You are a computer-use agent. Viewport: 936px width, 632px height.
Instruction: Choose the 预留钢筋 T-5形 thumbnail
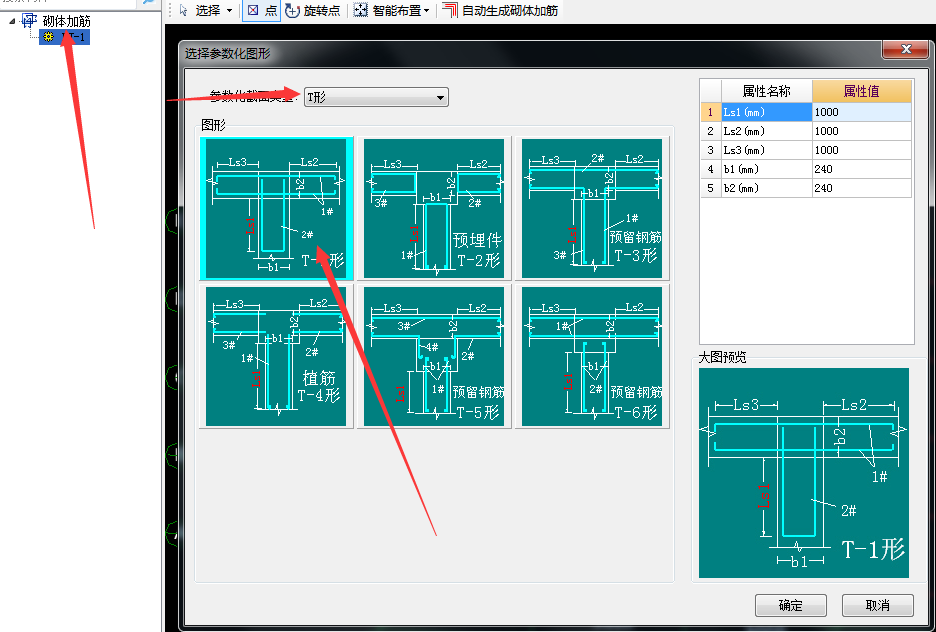434,356
